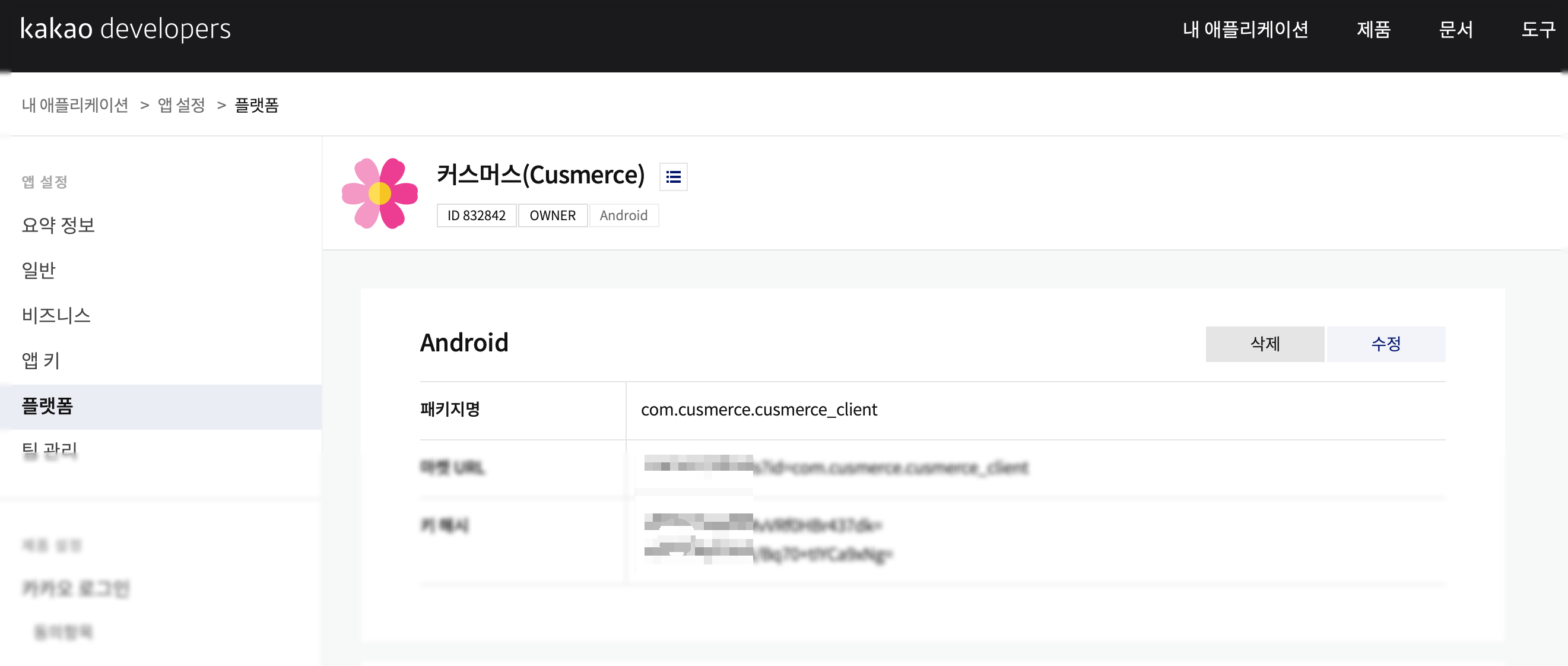Click the 패키지명 row label
The height and width of the screenshot is (666, 1568).
tap(450, 409)
